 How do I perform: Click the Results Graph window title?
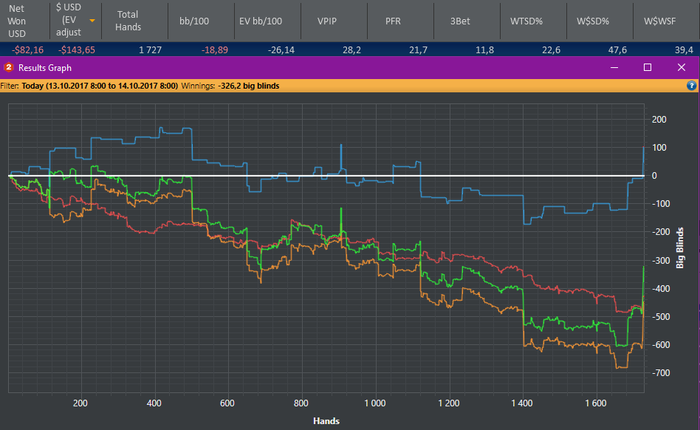(x=45, y=68)
